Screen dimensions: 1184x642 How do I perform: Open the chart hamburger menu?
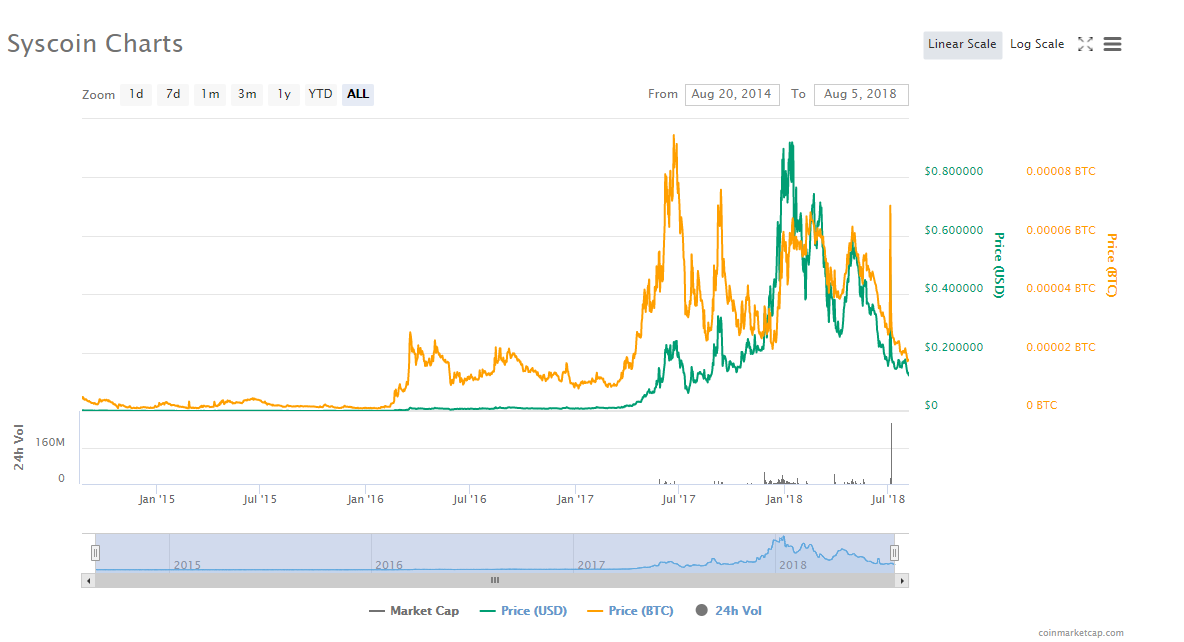pyautogui.click(x=1112, y=44)
